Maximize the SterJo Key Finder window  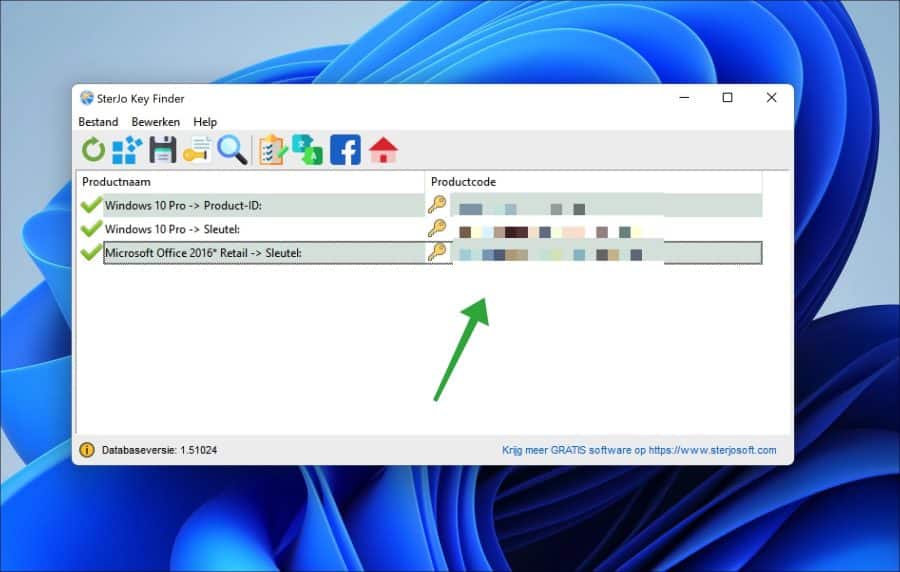pyautogui.click(x=727, y=98)
